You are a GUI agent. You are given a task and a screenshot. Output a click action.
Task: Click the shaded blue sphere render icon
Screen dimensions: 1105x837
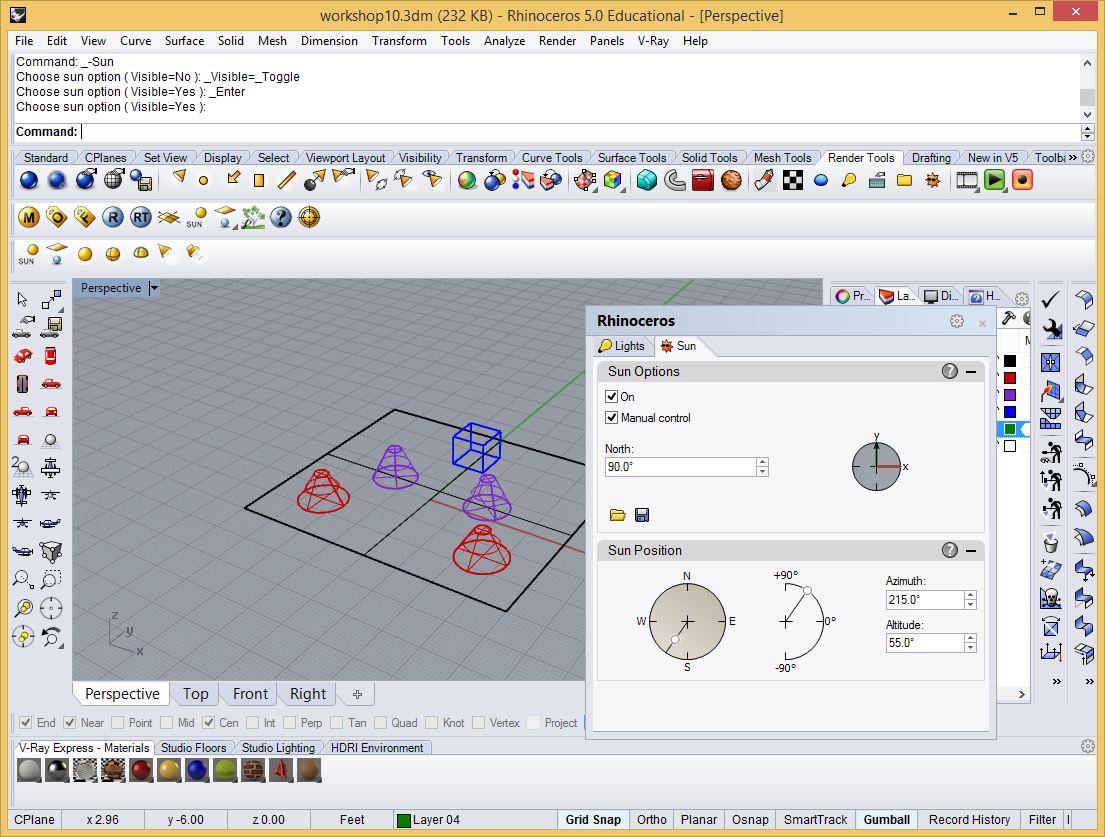(29, 180)
